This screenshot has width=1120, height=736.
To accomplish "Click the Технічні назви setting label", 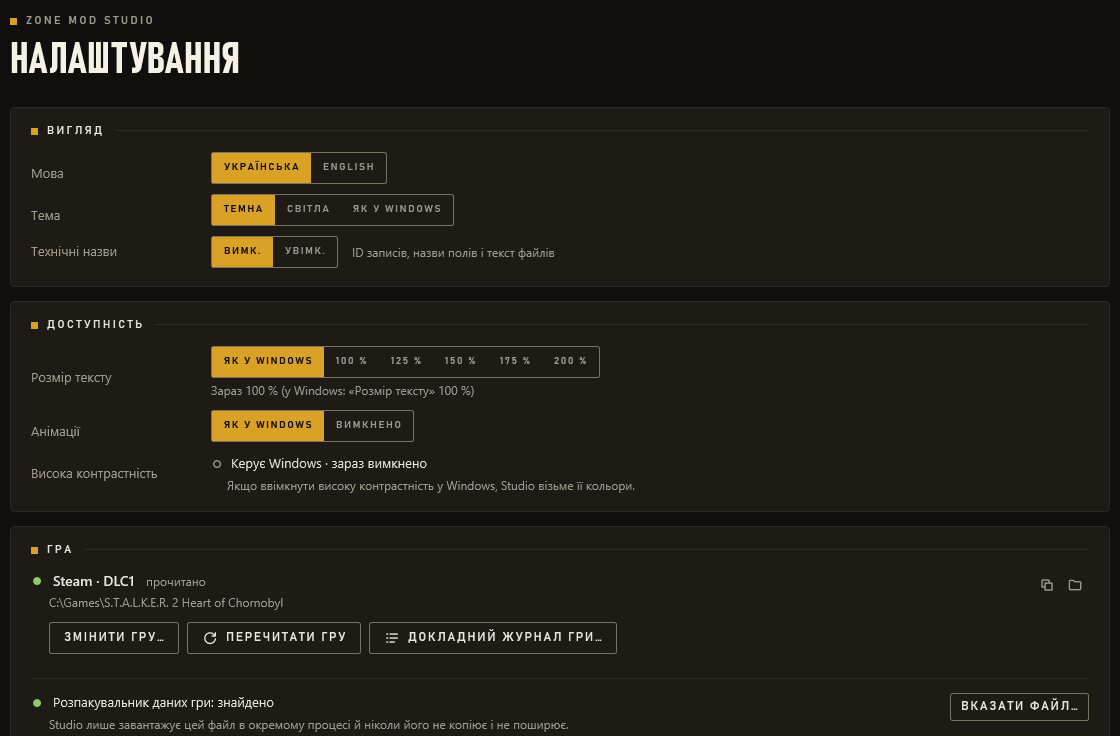I will [74, 252].
